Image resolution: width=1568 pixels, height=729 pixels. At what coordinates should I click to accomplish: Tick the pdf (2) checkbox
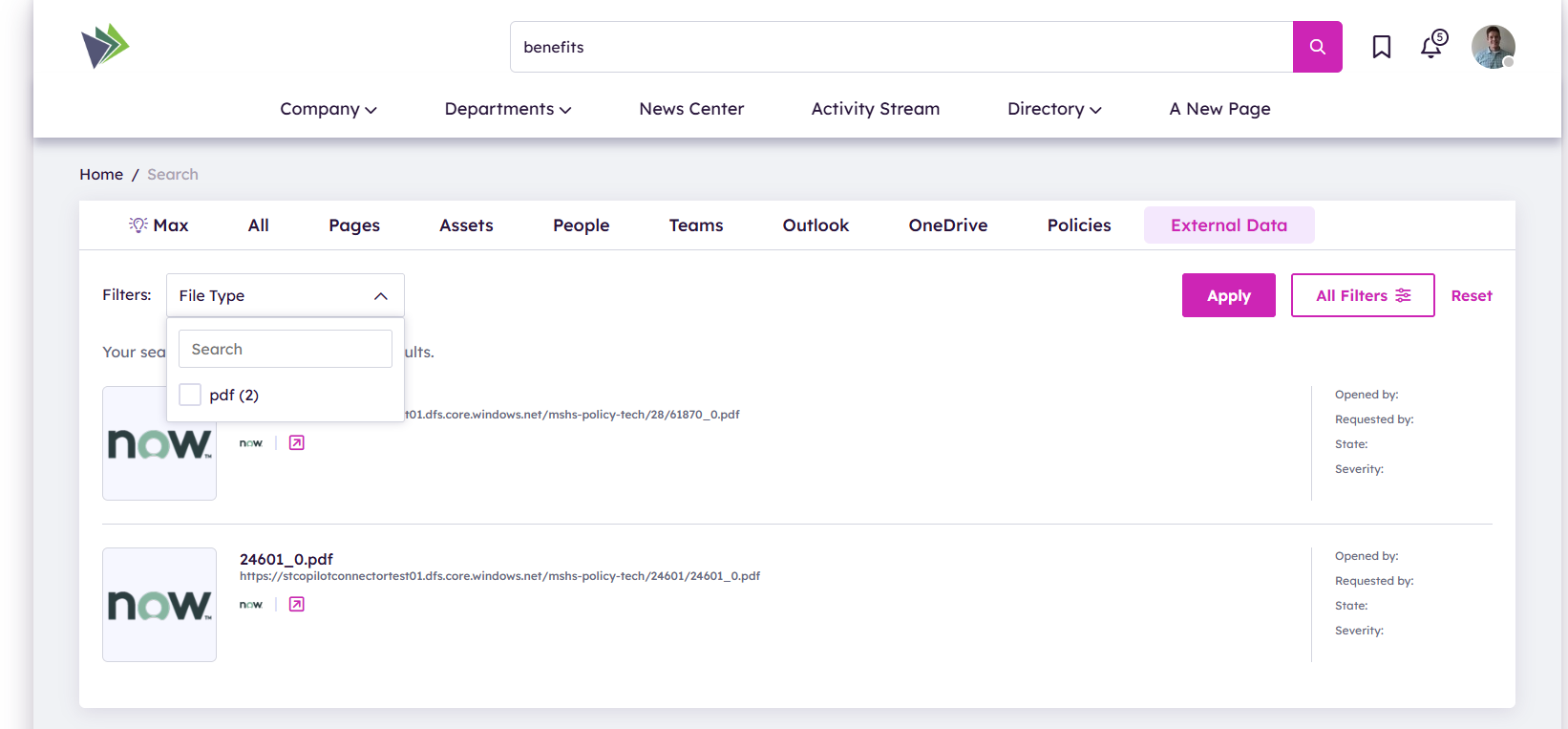[190, 395]
